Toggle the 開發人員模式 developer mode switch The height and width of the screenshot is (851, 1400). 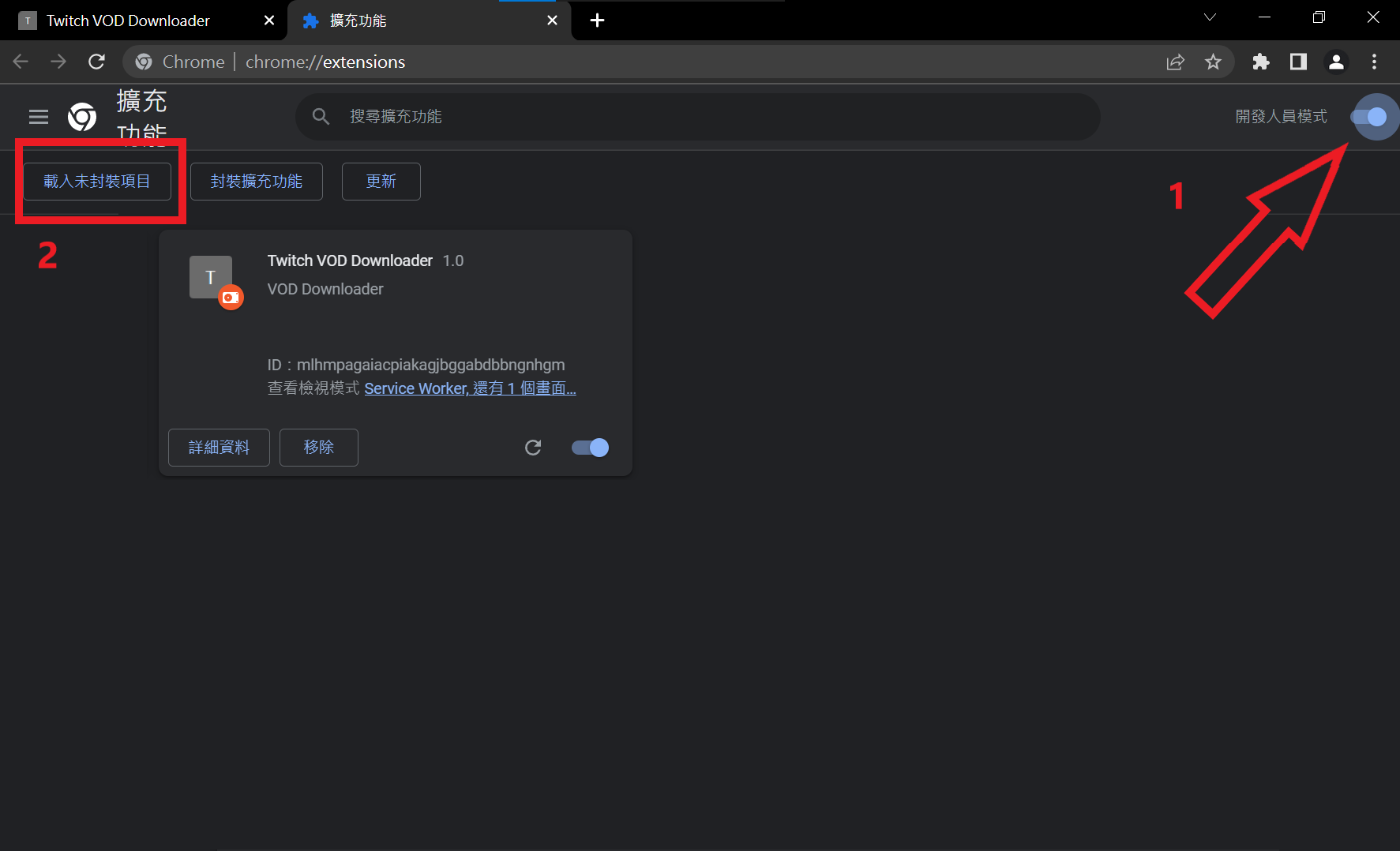1368,117
